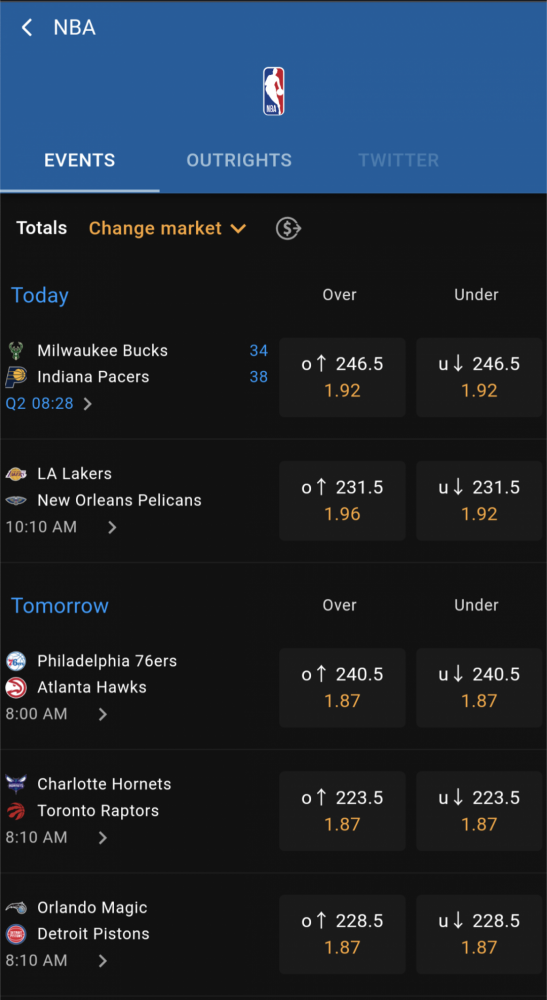The image size is (547, 1000).
Task: Switch to the TWITTER tab
Action: [398, 160]
